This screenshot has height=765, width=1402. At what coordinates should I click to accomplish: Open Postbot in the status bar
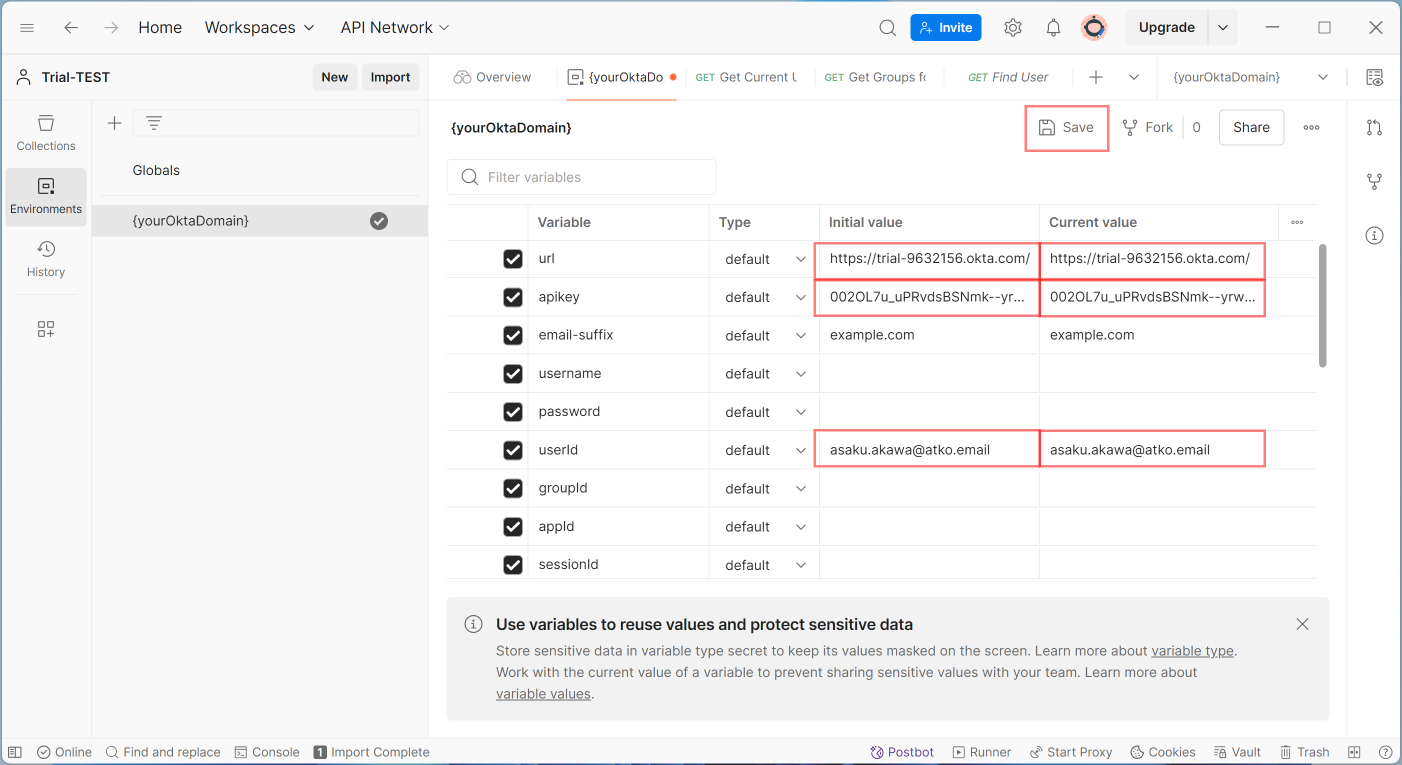902,752
